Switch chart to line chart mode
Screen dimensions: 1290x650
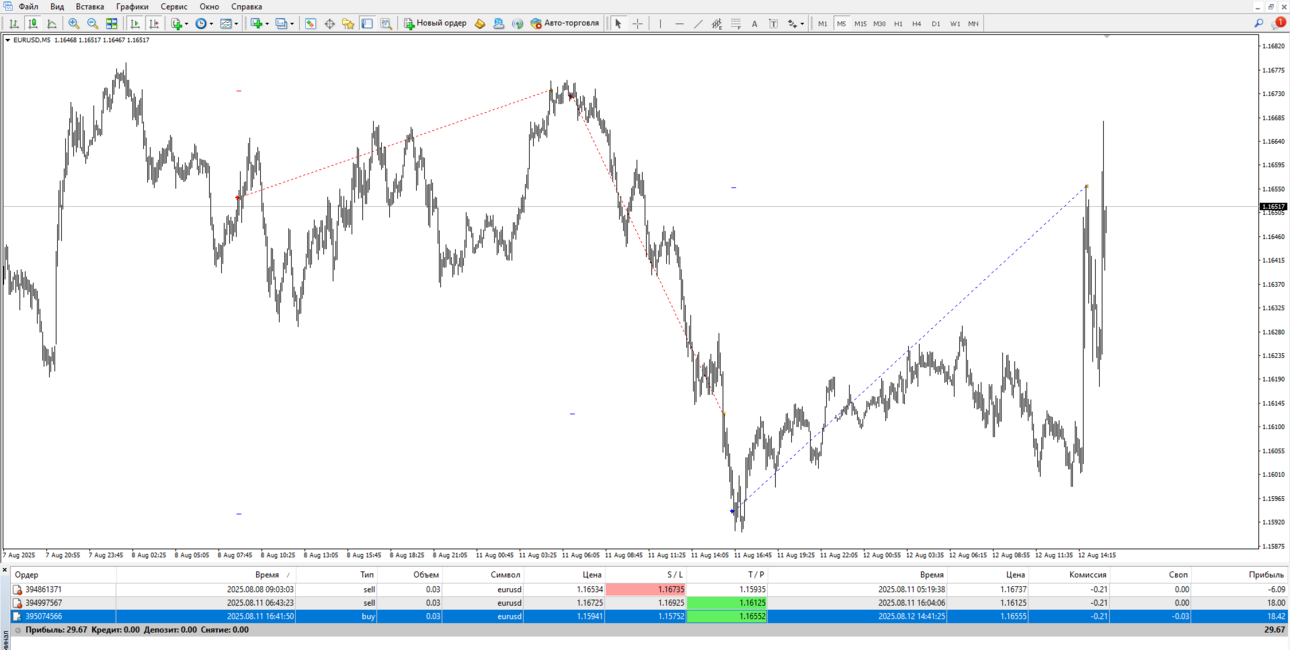click(52, 23)
